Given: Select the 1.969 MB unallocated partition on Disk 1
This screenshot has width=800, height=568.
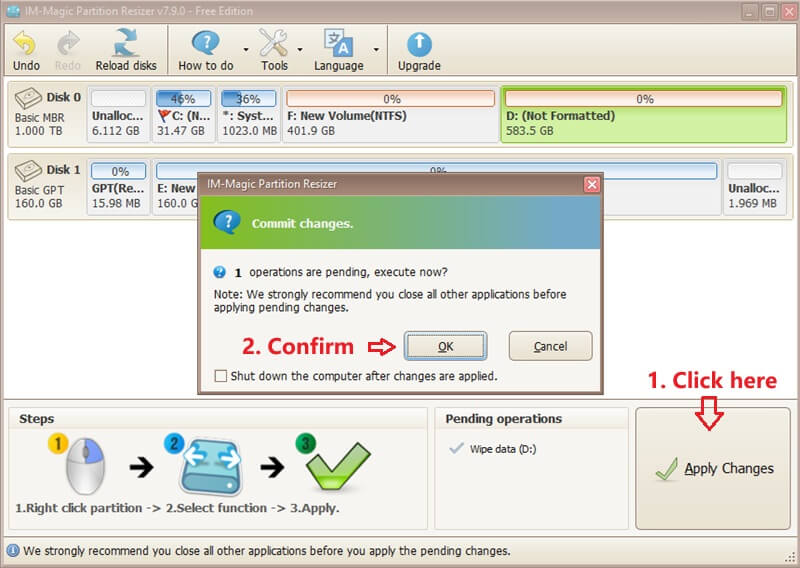Looking at the screenshot, I should 754,186.
